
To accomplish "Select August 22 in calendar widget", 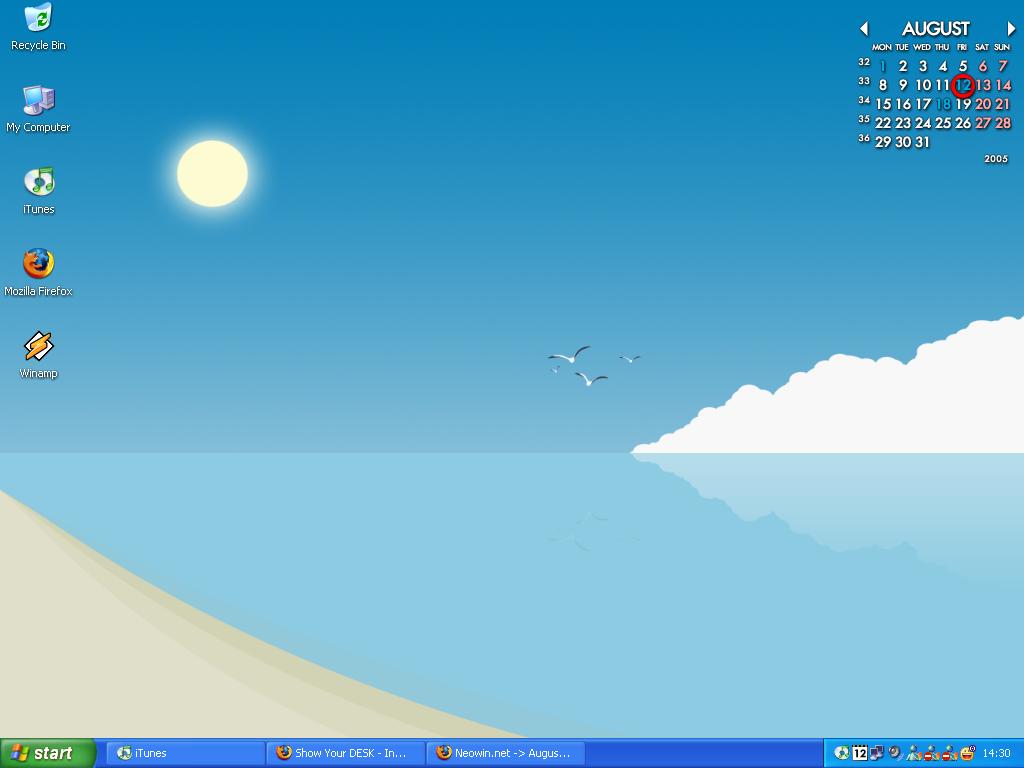I will coord(883,123).
